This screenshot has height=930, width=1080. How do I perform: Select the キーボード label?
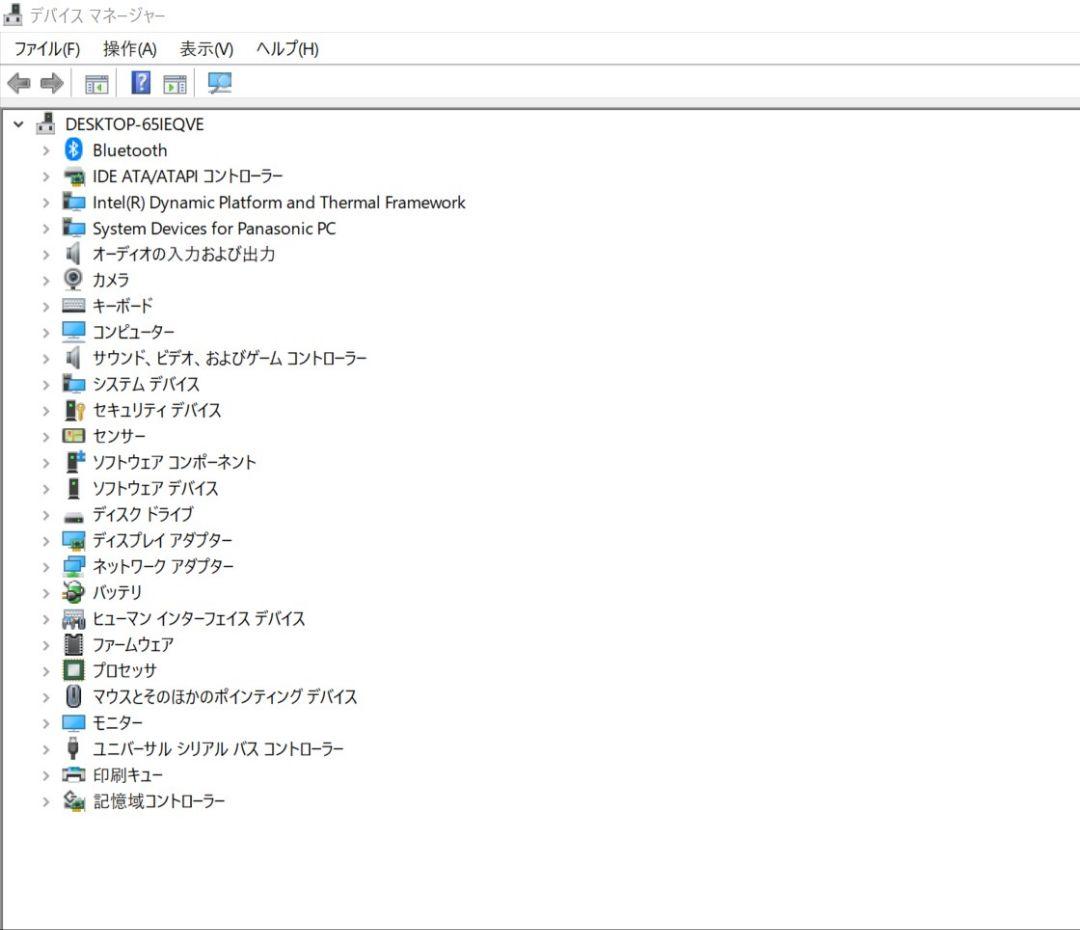click(123, 306)
